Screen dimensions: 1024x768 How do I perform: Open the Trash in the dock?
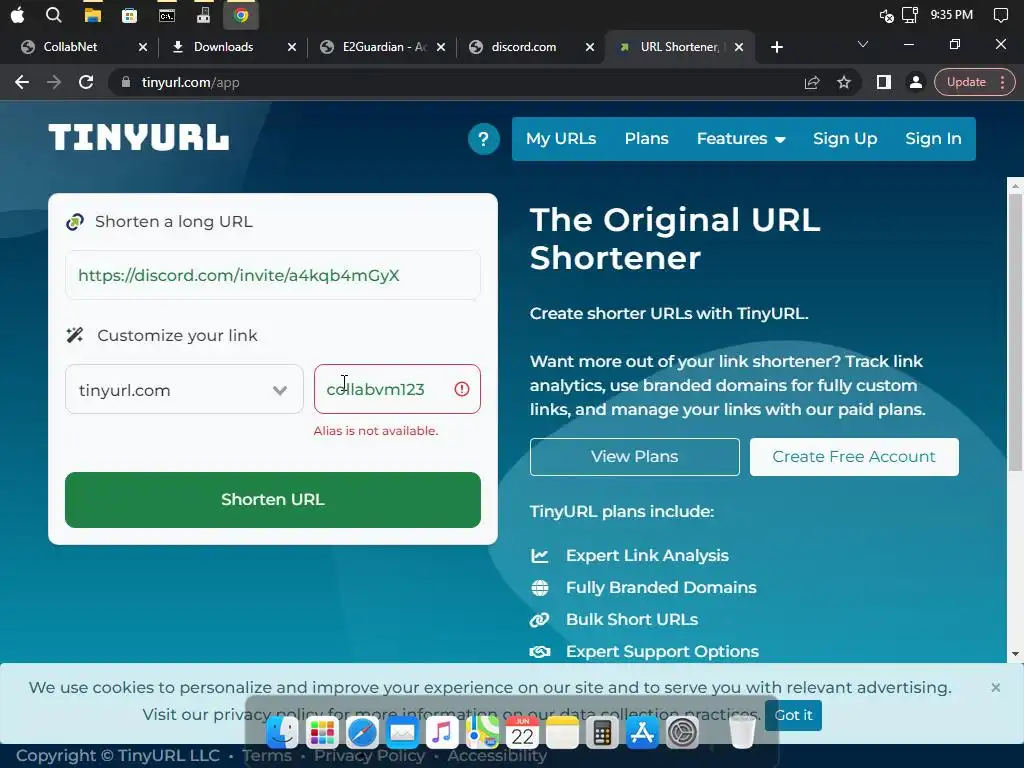pyautogui.click(x=742, y=732)
